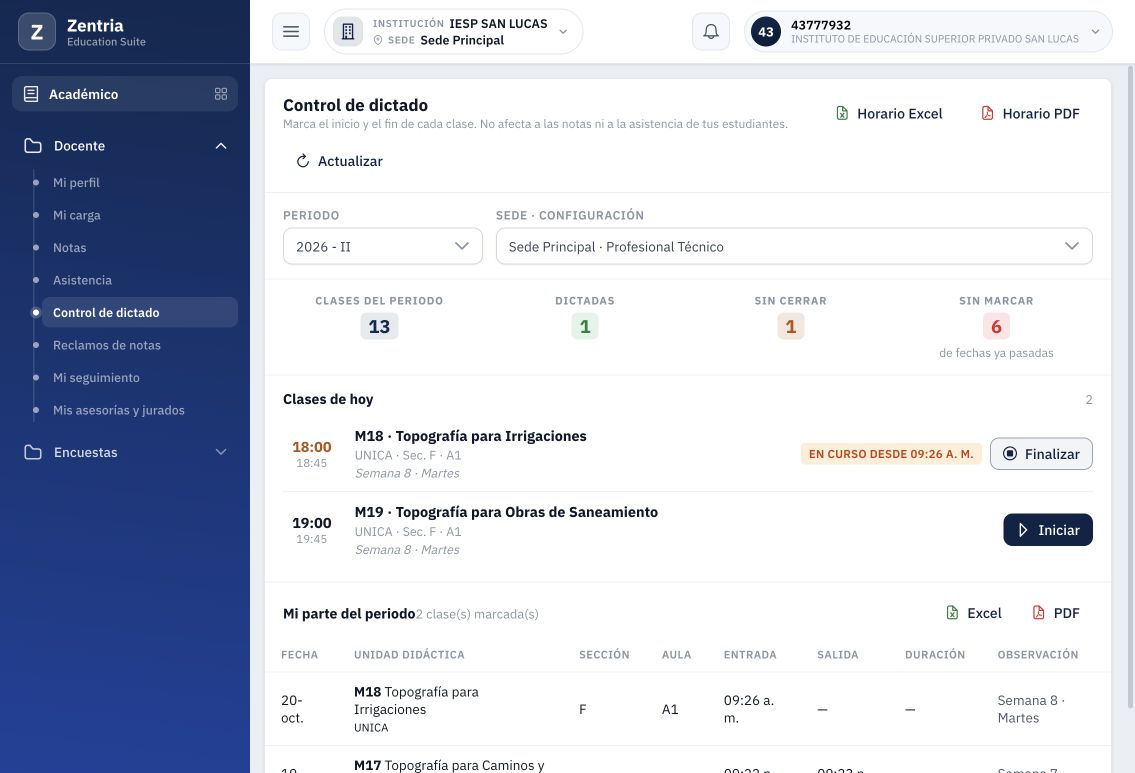Open the module grid icon beside Académico
The image size is (1135, 773).
coord(221,94)
